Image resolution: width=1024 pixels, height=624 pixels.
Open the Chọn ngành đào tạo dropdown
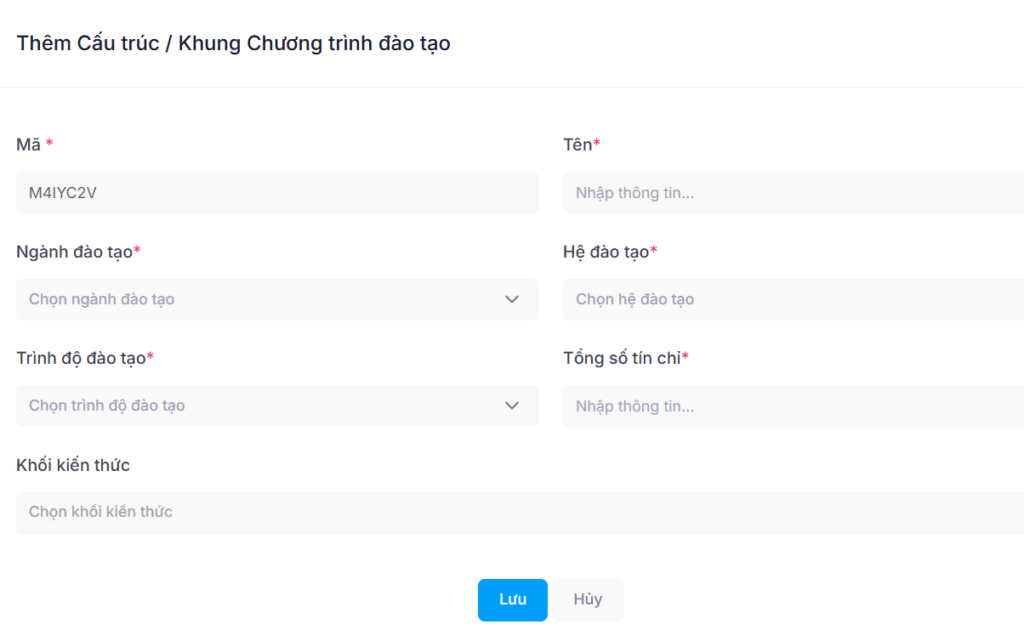[x=278, y=300]
